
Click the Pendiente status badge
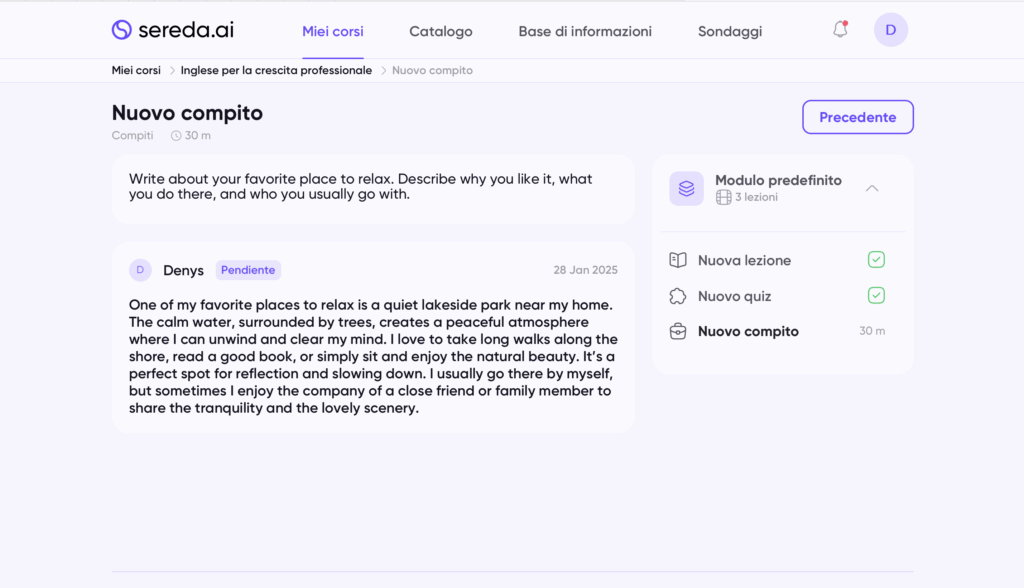click(x=248, y=270)
